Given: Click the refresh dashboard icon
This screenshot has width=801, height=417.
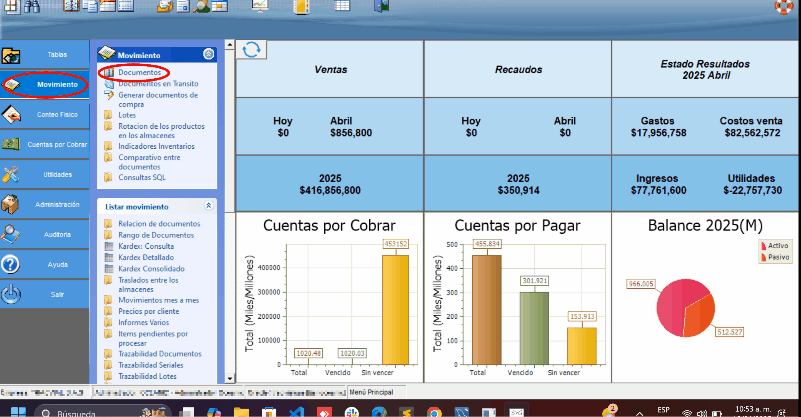Looking at the screenshot, I should 251,50.
